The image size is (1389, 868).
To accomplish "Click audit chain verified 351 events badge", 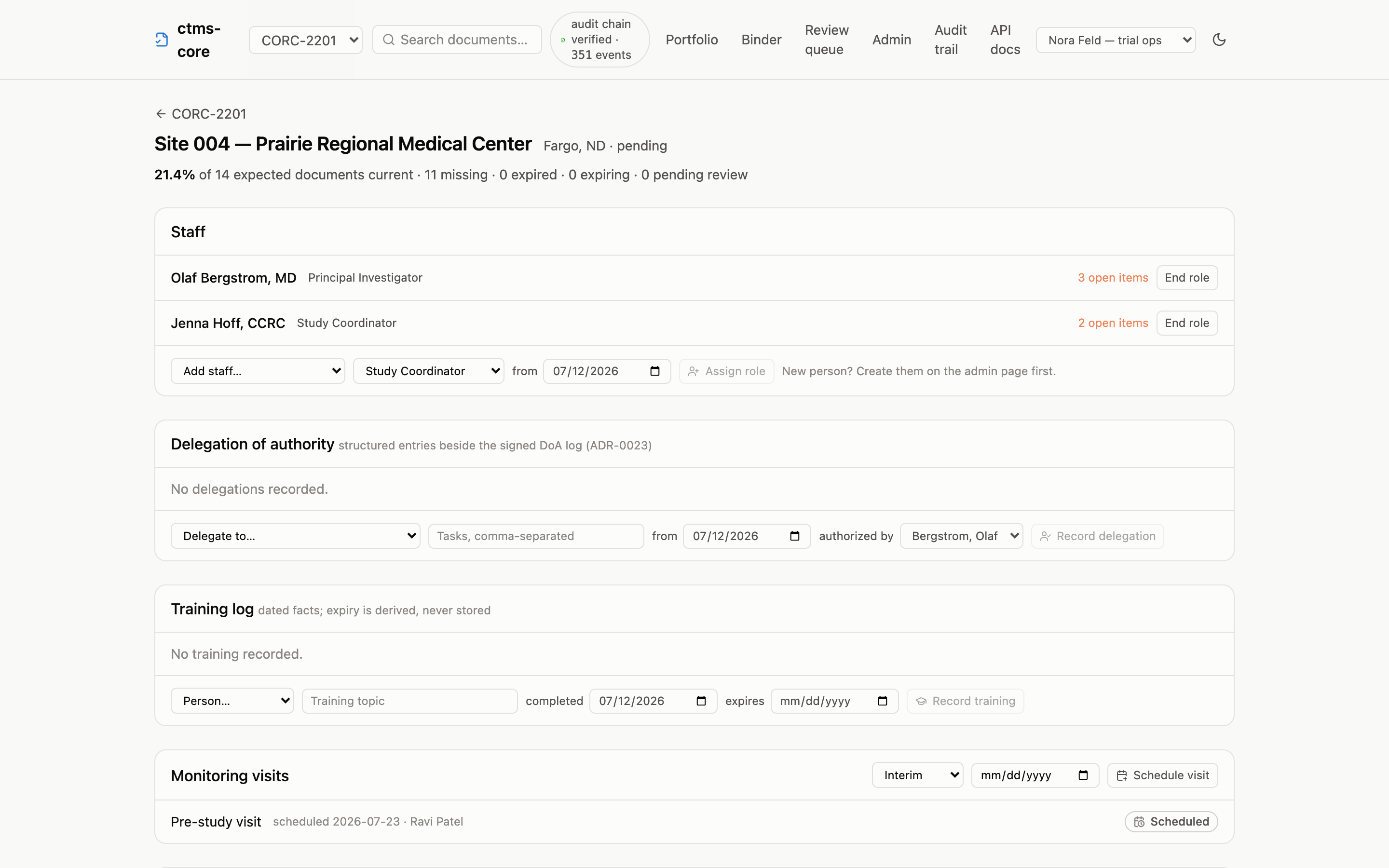I will [600, 40].
